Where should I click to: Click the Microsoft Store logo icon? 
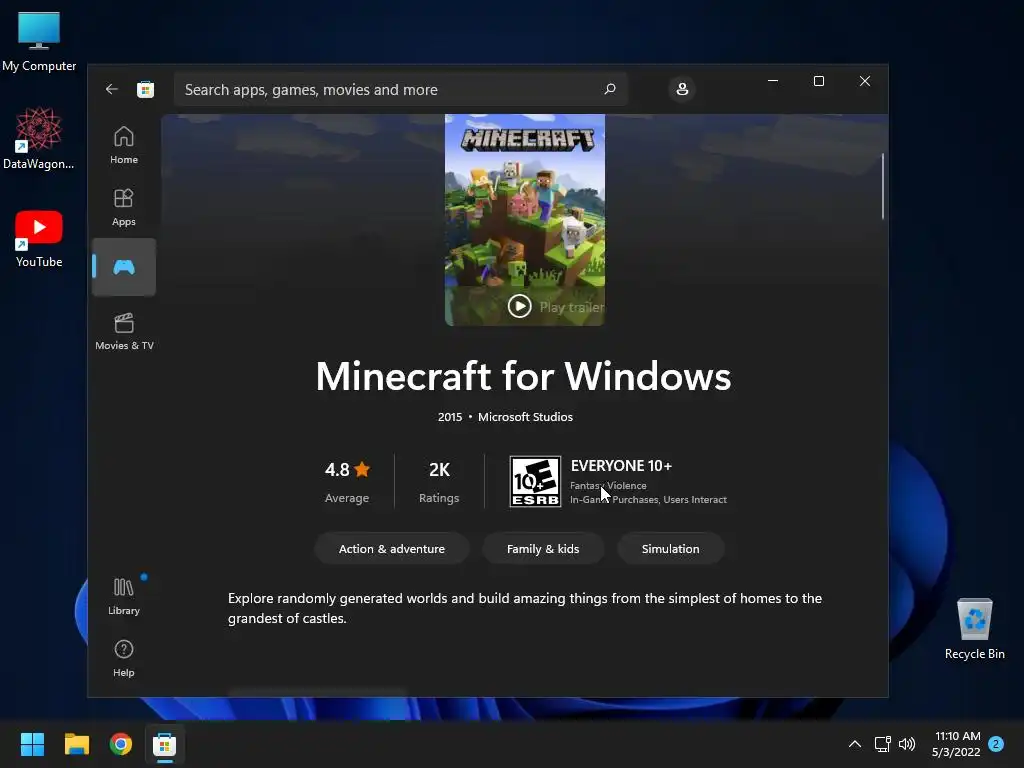pyautogui.click(x=146, y=89)
